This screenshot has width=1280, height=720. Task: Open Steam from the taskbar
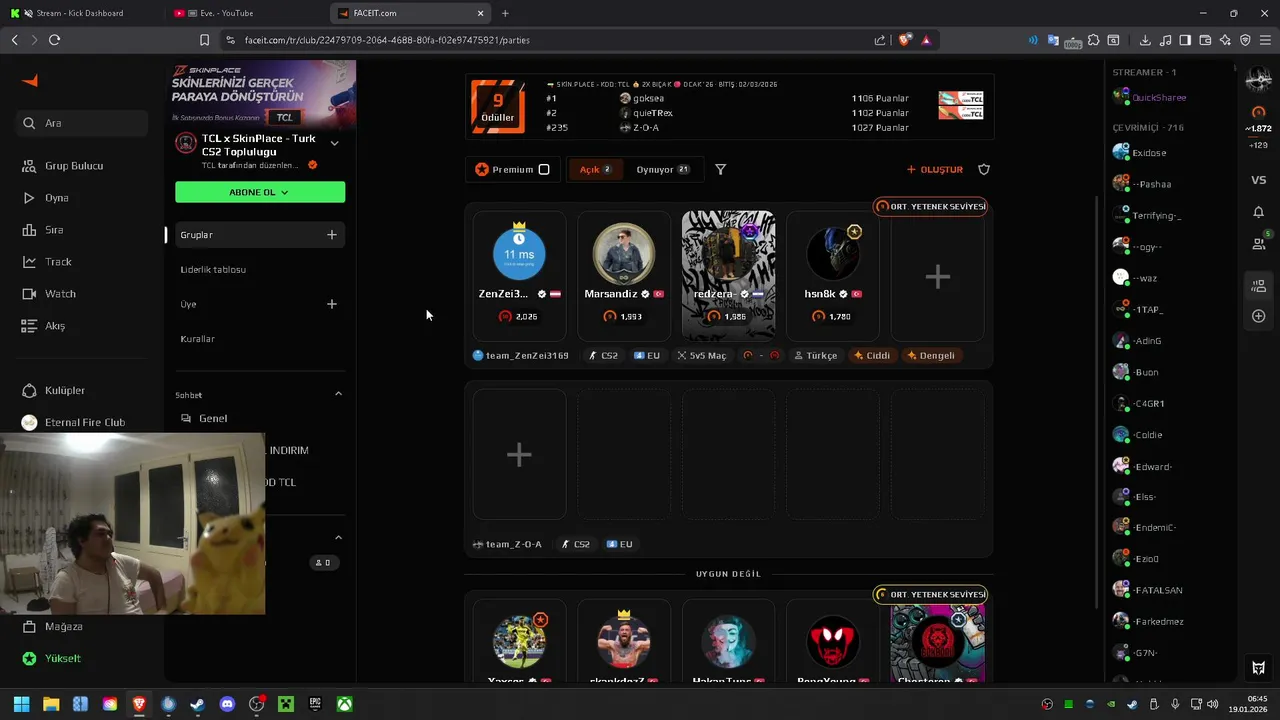pyautogui.click(x=198, y=704)
